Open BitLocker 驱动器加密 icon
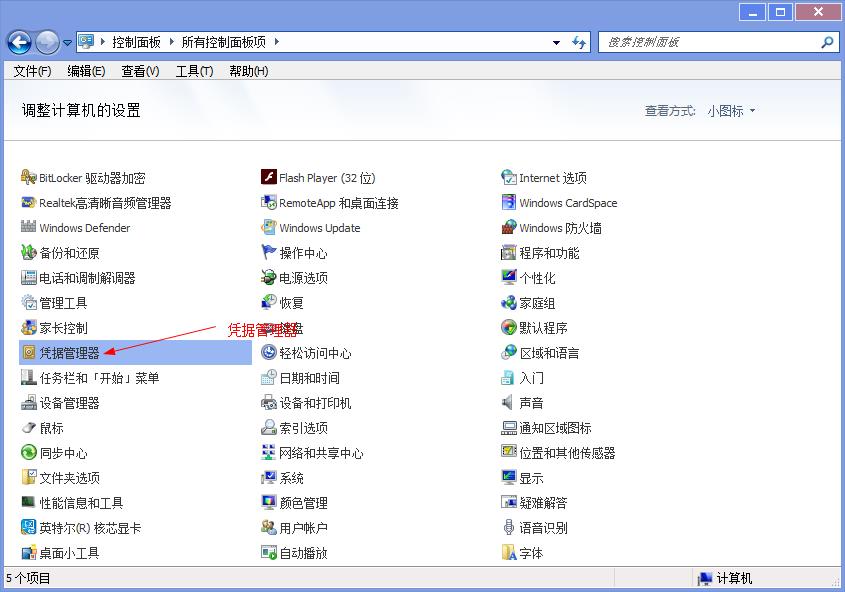Viewport: 845px width, 592px height. point(29,177)
